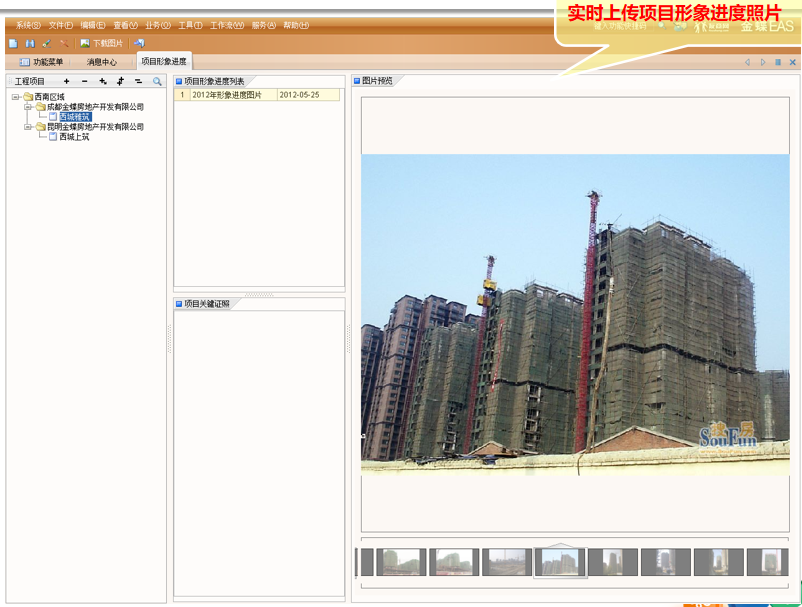This screenshot has height=607, width=802.
Task: Click the 2012年形象进度图片 list cell
Action: click(x=234, y=95)
